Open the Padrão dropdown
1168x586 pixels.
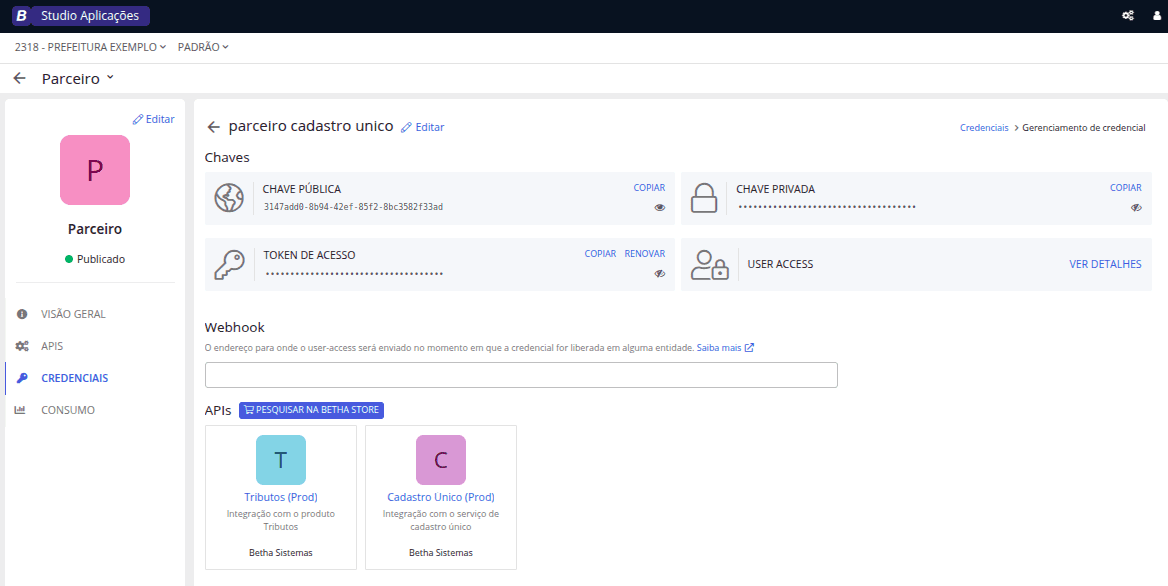[x=203, y=47]
